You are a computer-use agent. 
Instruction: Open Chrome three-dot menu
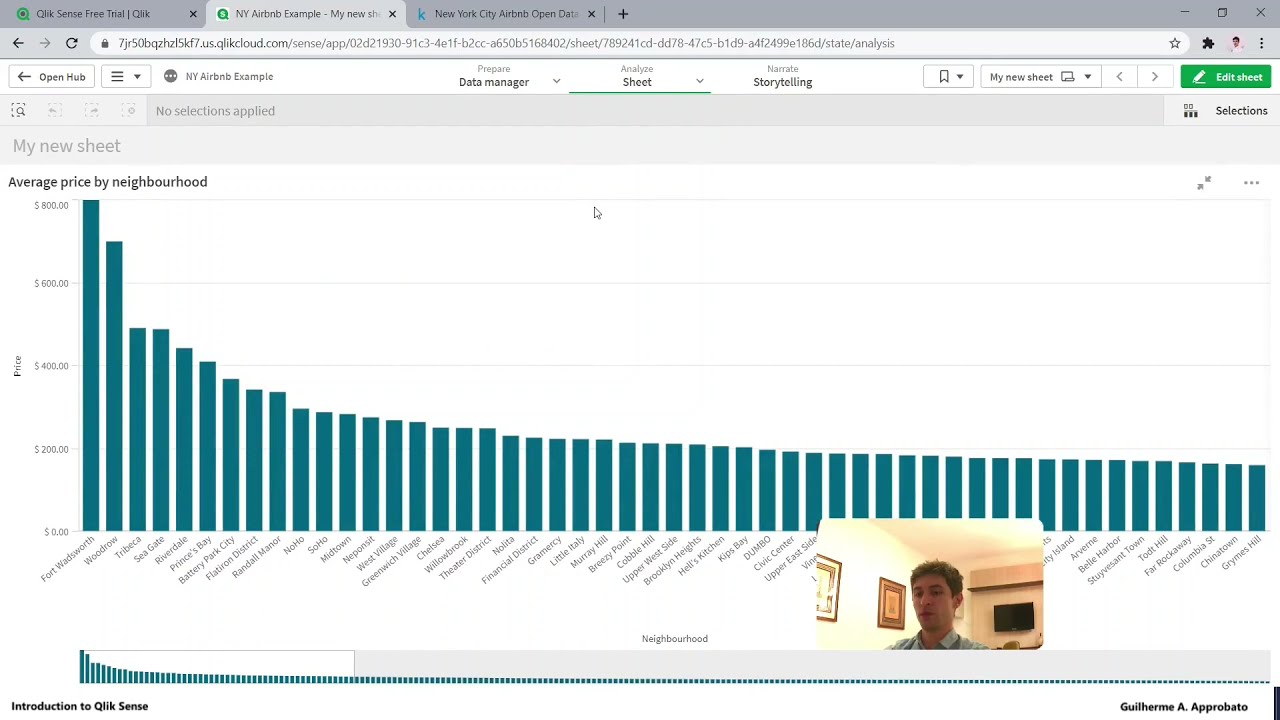1262,43
